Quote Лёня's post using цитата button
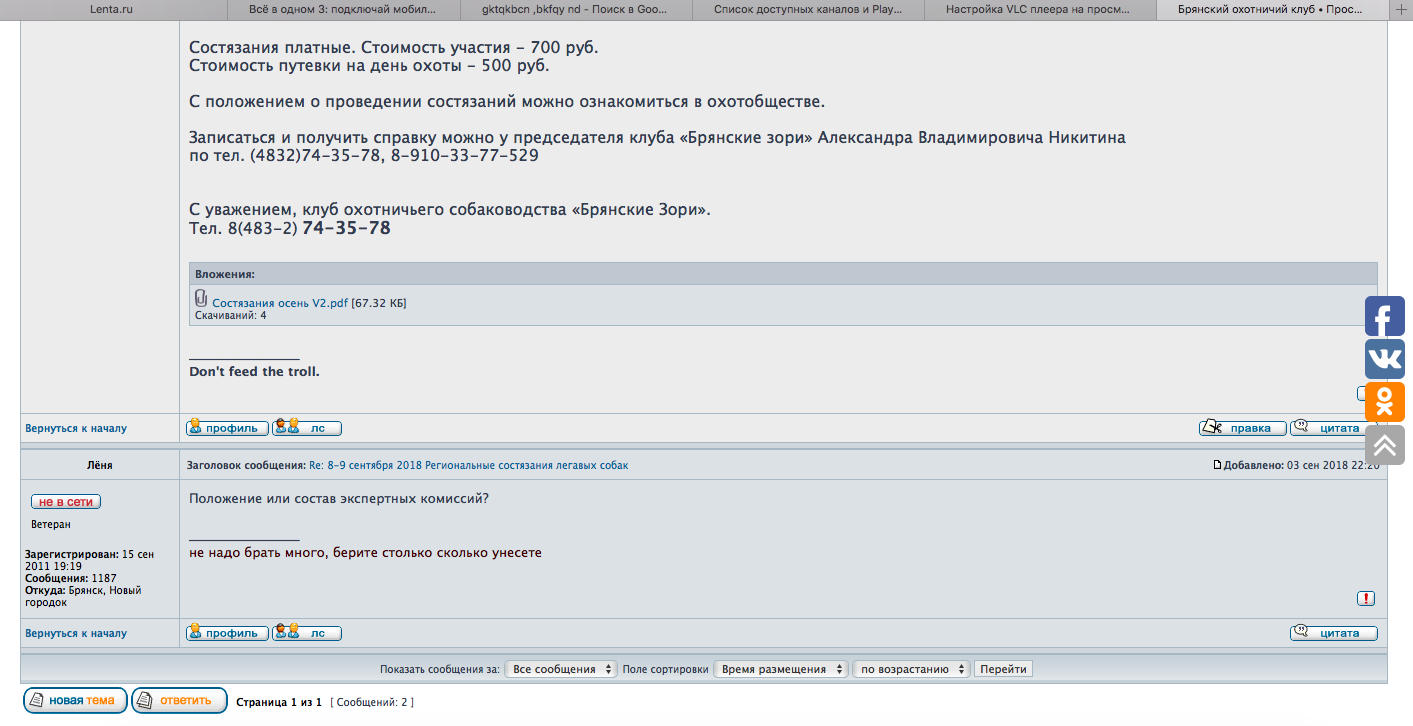1413x726 pixels. click(1333, 633)
